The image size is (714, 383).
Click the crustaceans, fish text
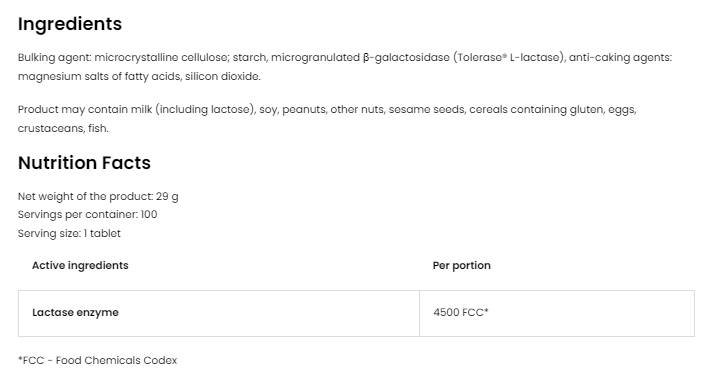click(63, 128)
